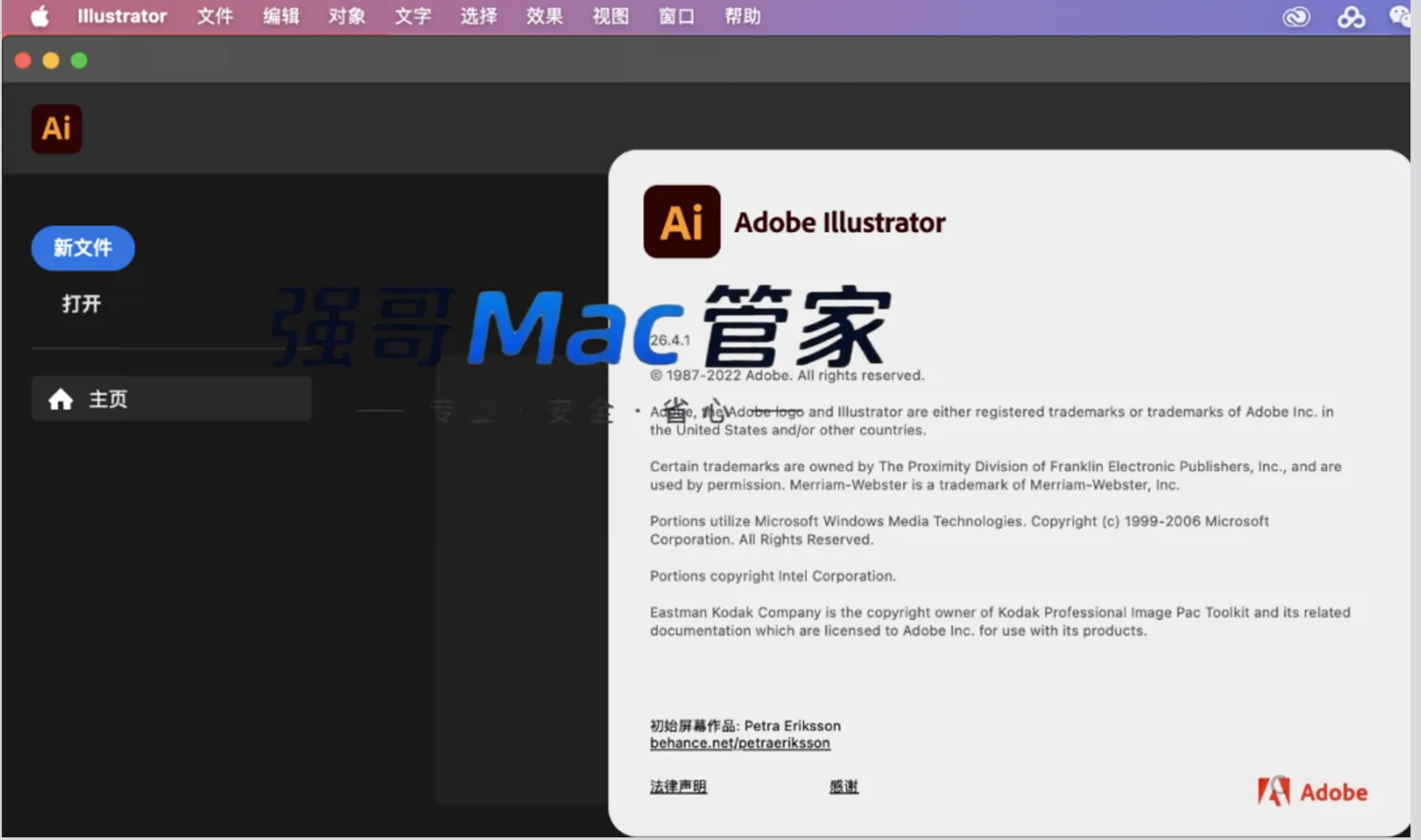Click the Merriam-Webster trademark paragraph
The width and height of the screenshot is (1421, 840).
996,476
